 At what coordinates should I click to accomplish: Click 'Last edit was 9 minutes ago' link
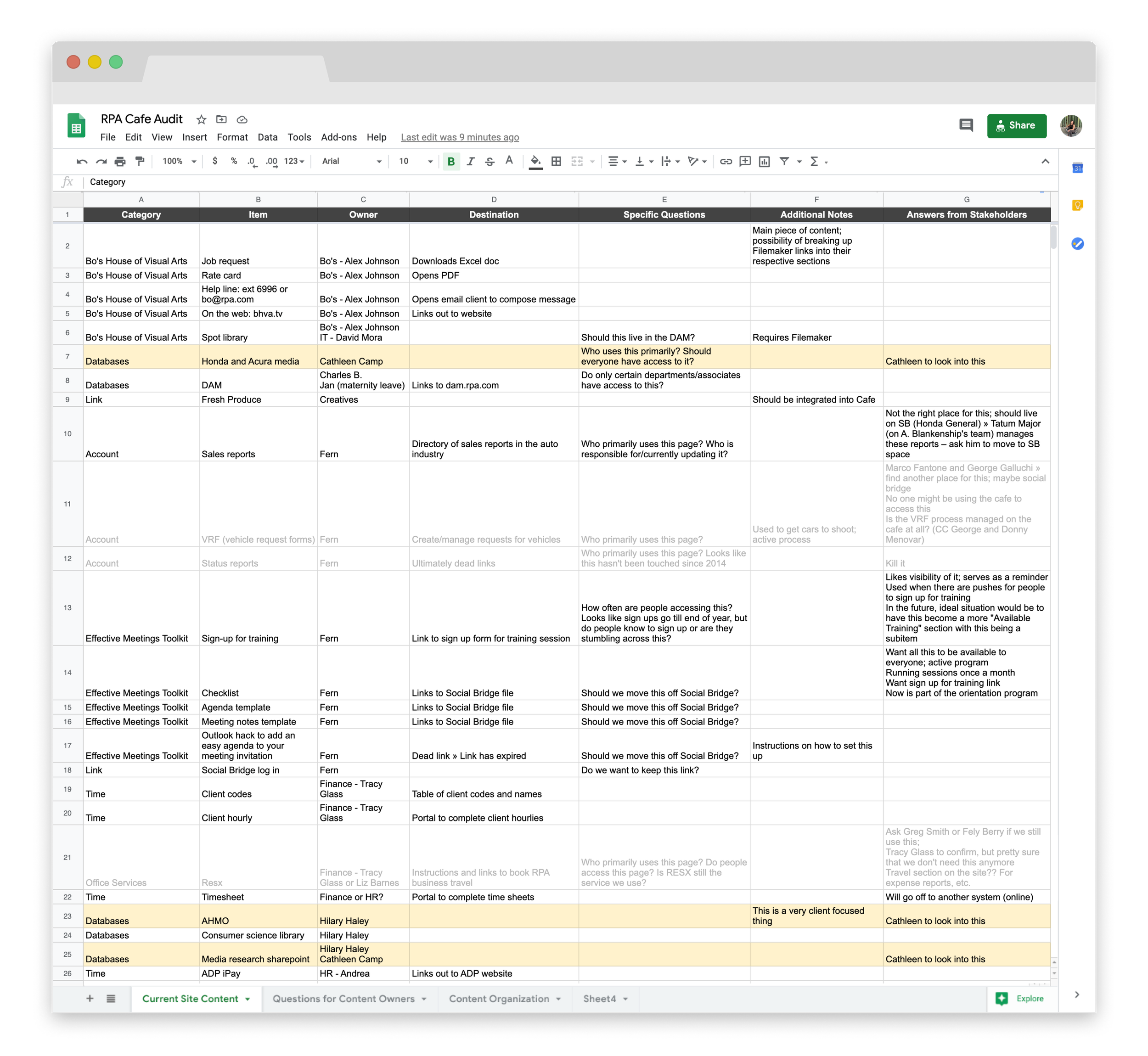460,137
